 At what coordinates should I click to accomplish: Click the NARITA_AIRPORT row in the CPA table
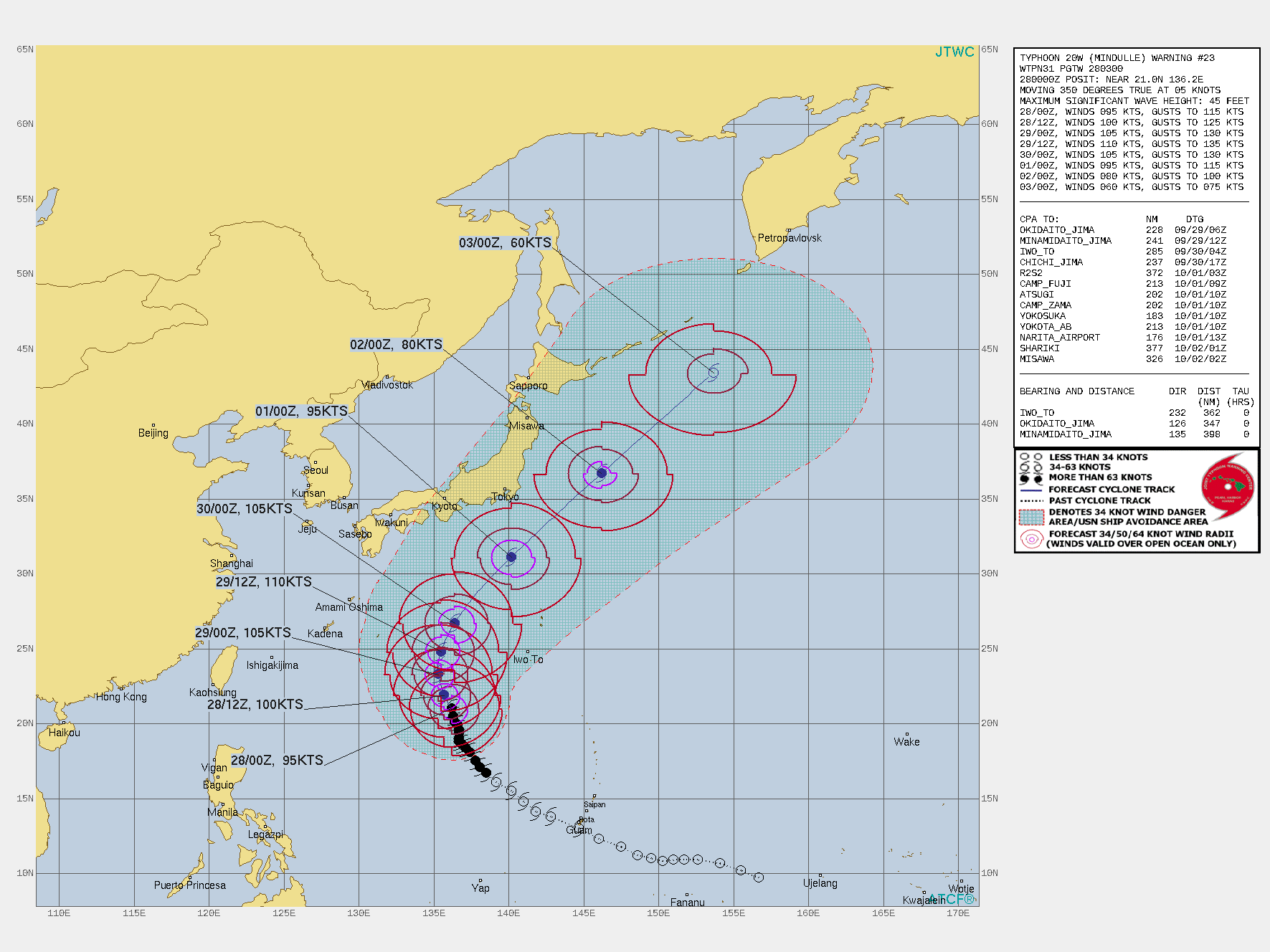1123,338
